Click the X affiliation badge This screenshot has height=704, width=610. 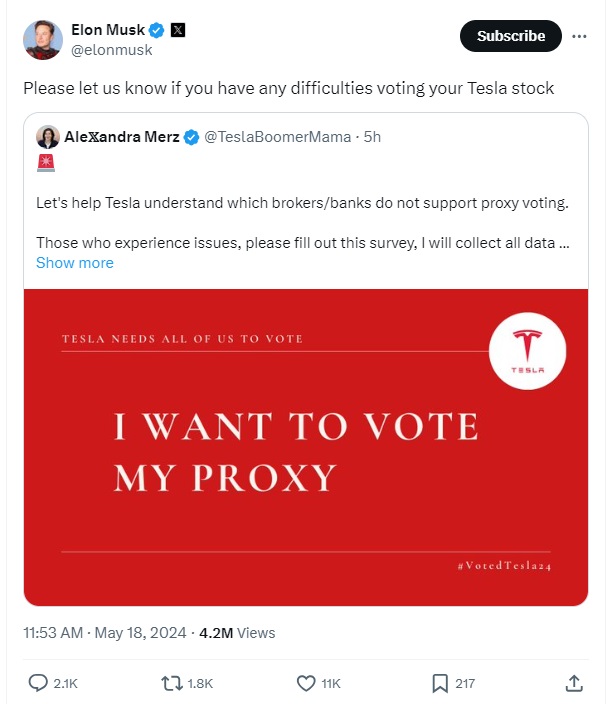176,30
